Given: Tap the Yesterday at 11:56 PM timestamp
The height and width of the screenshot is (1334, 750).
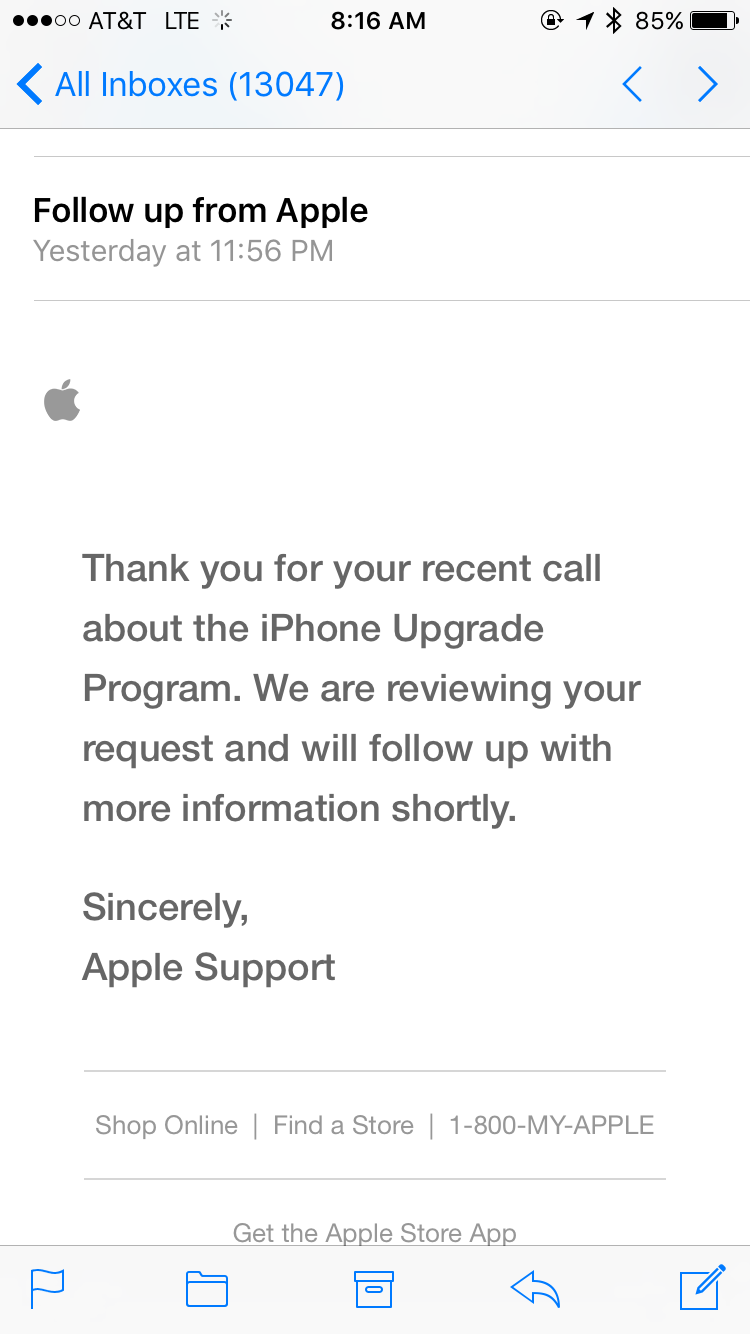Looking at the screenshot, I should (x=183, y=250).
